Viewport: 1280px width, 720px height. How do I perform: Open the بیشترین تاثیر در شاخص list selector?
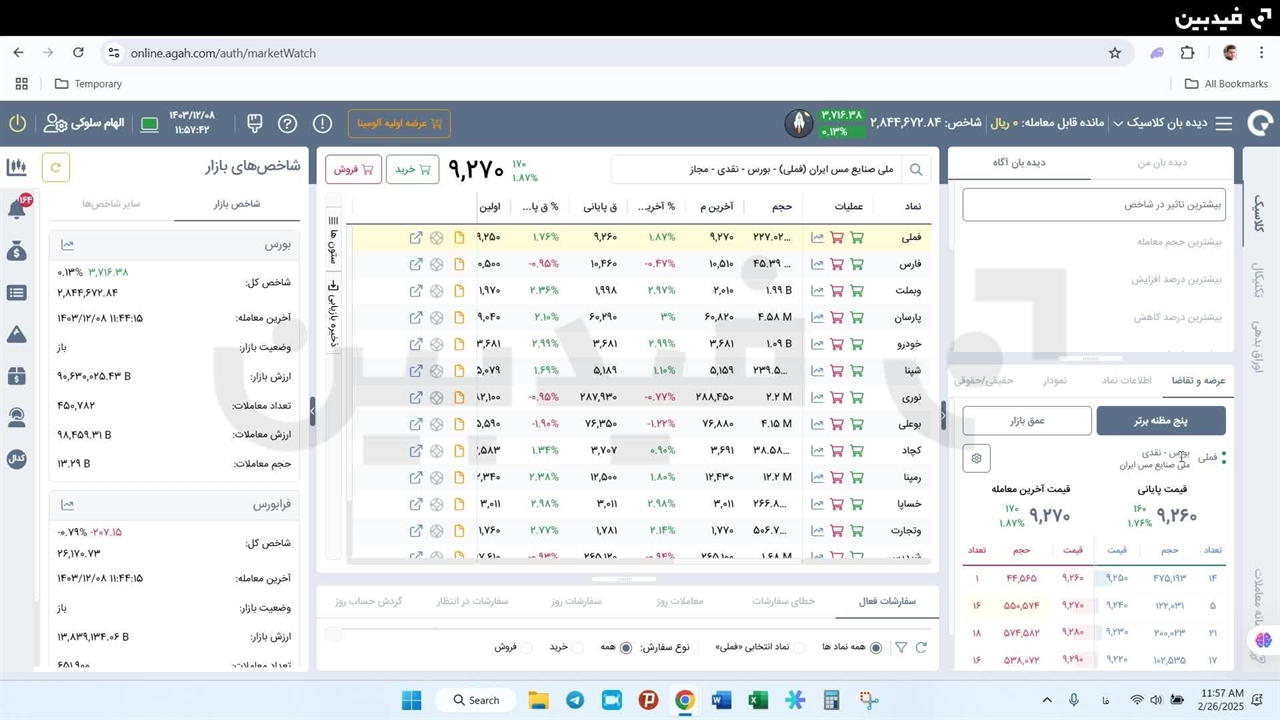pyautogui.click(x=1093, y=205)
